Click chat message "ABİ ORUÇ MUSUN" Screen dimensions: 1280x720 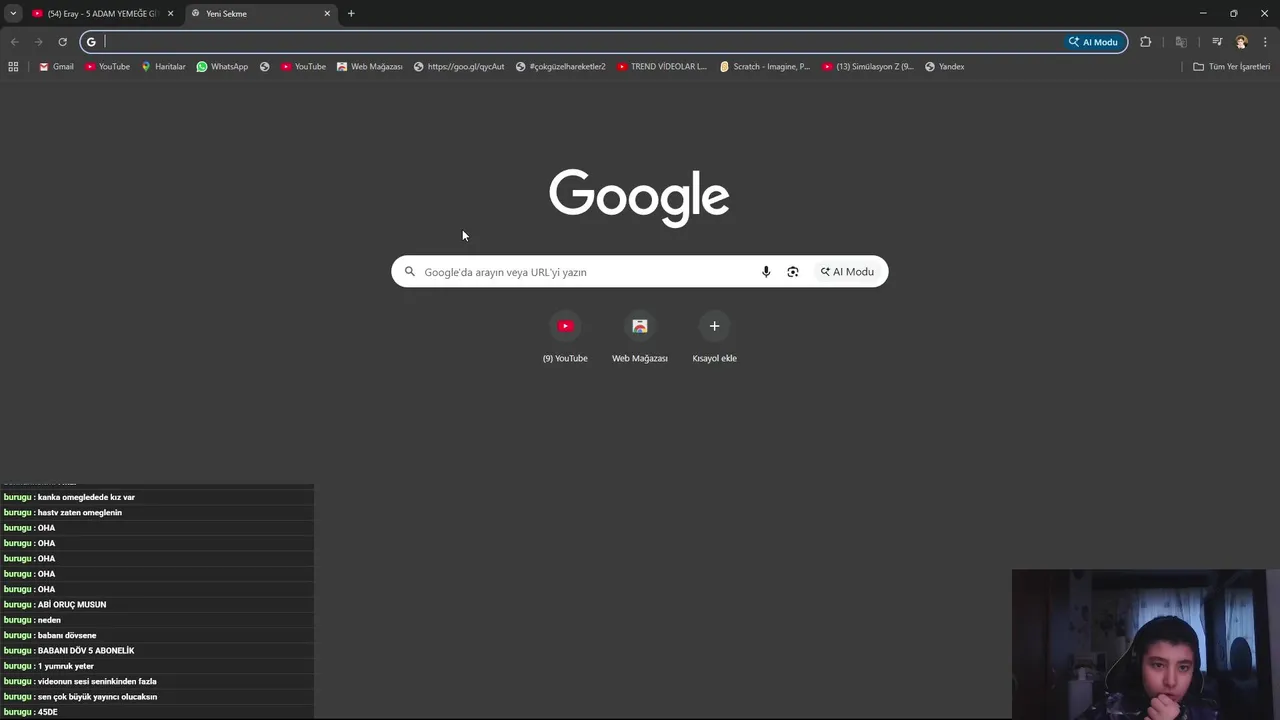pos(72,605)
